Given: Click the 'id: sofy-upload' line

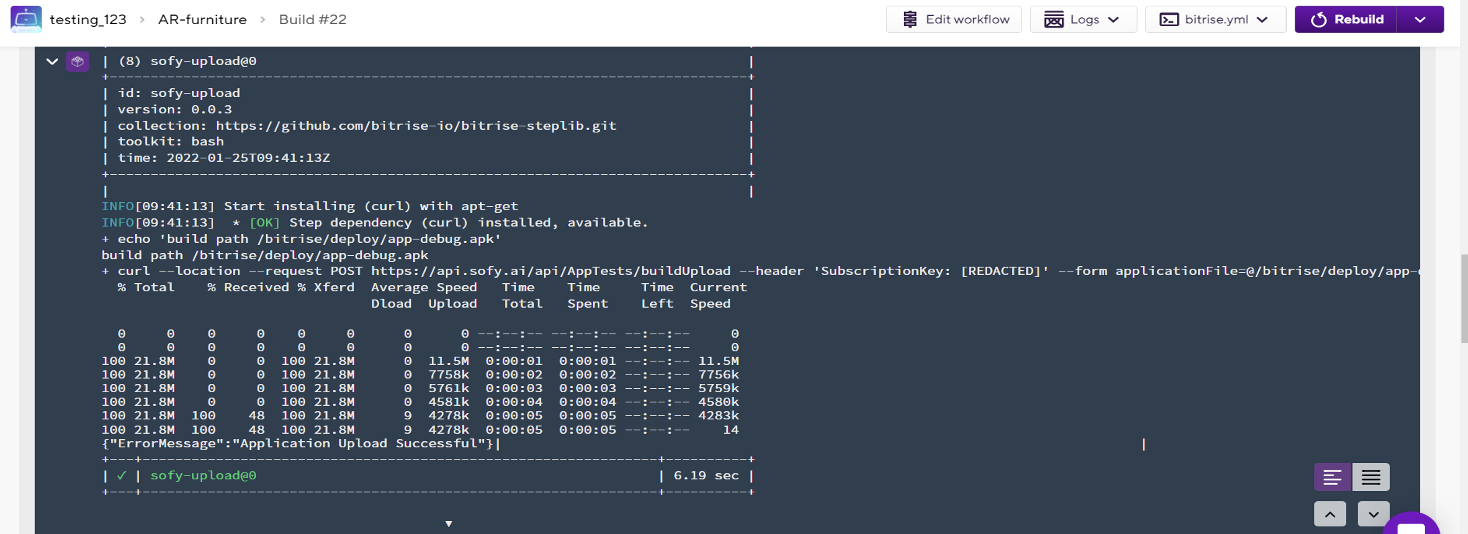Looking at the screenshot, I should coord(179,93).
